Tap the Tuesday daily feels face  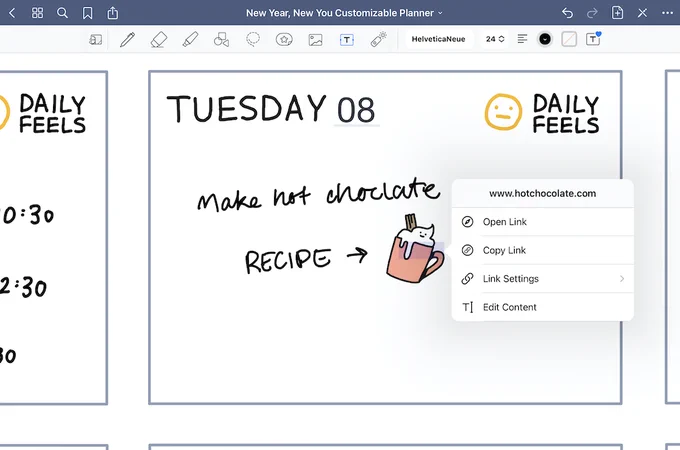[503, 112]
